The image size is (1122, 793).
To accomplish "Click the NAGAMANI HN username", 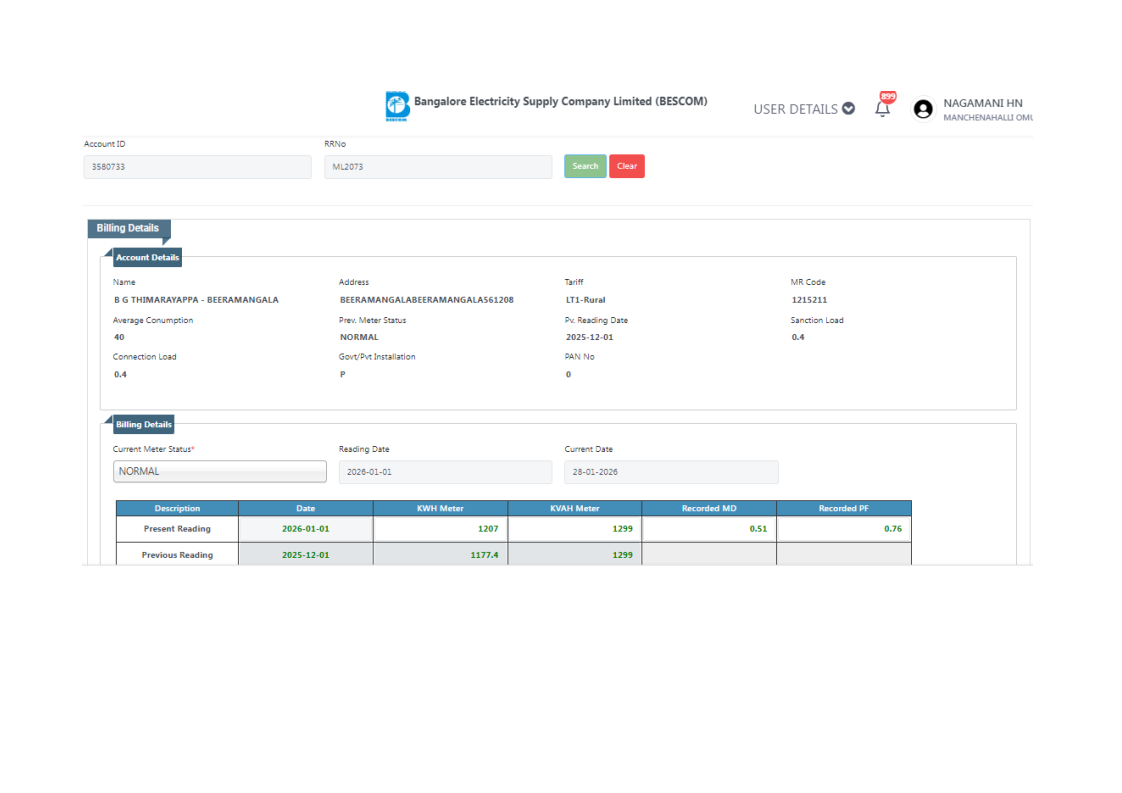I will (x=982, y=103).
